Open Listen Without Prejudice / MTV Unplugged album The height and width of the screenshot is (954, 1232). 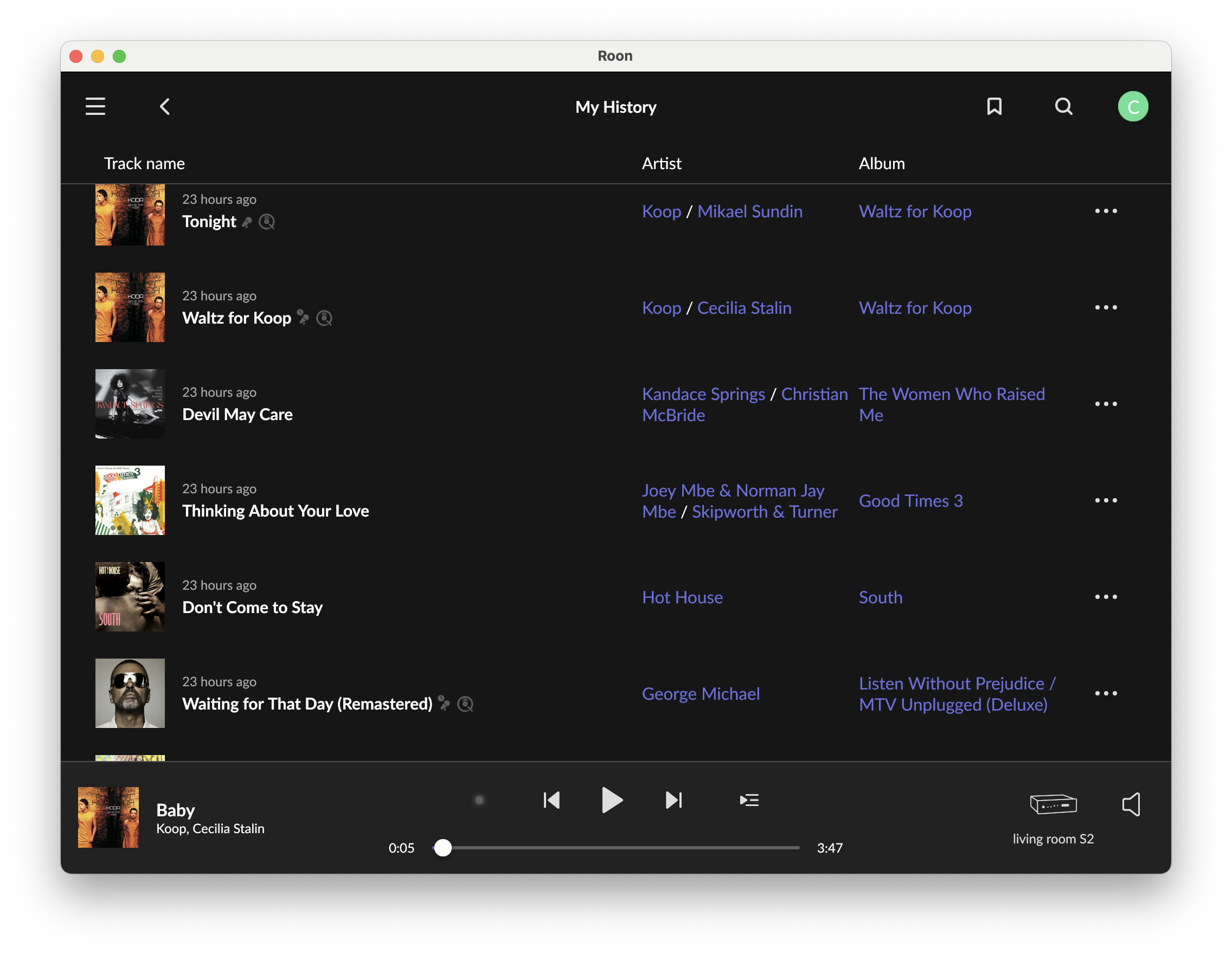(x=957, y=693)
